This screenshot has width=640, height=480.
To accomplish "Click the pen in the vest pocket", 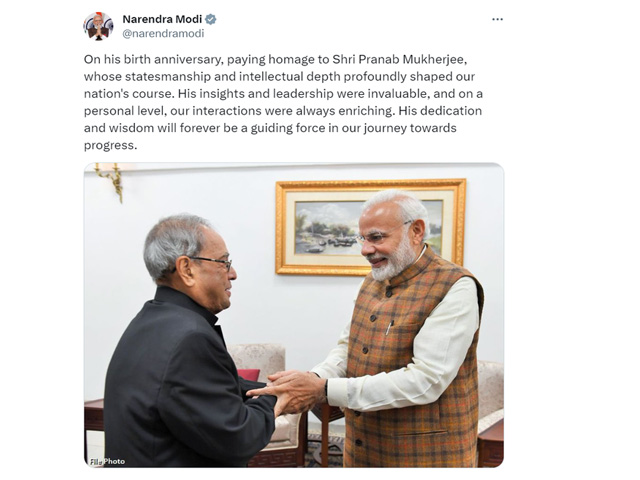I will [389, 327].
